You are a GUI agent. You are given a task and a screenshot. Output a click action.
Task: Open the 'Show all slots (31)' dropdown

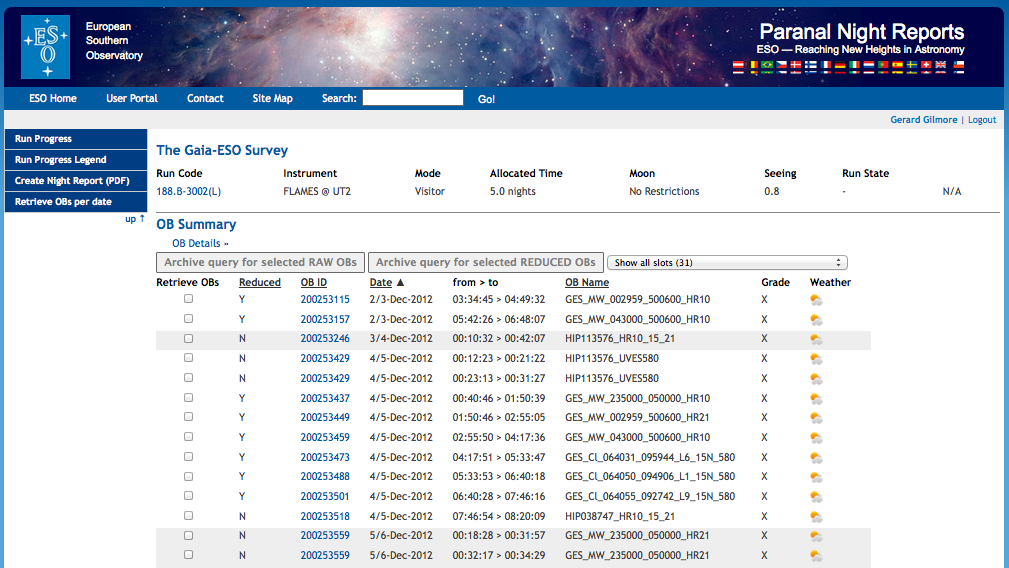point(727,263)
